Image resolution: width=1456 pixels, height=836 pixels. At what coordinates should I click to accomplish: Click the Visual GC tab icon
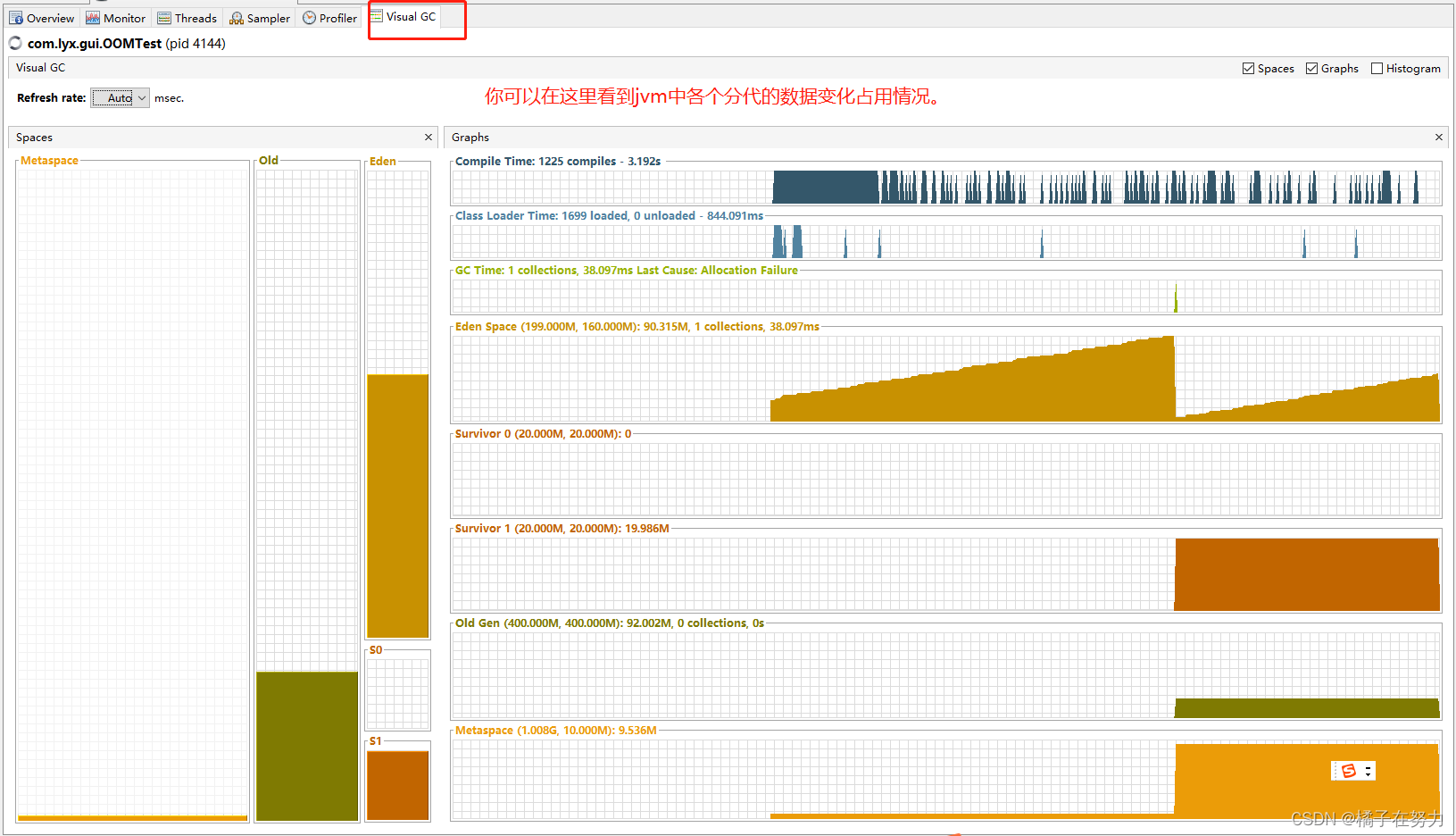[377, 16]
